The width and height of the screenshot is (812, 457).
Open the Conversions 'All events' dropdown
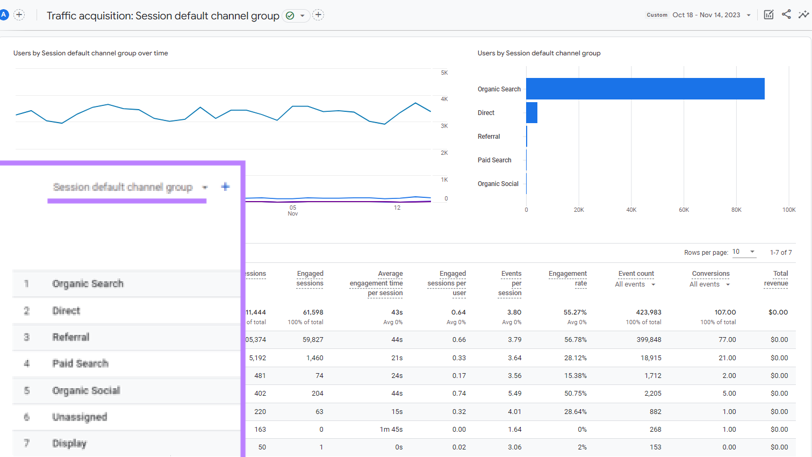pyautogui.click(x=710, y=285)
